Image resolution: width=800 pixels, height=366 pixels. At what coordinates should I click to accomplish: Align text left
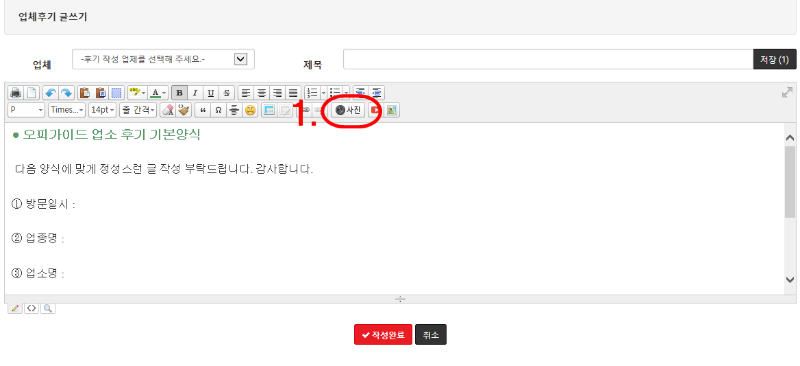(x=246, y=93)
